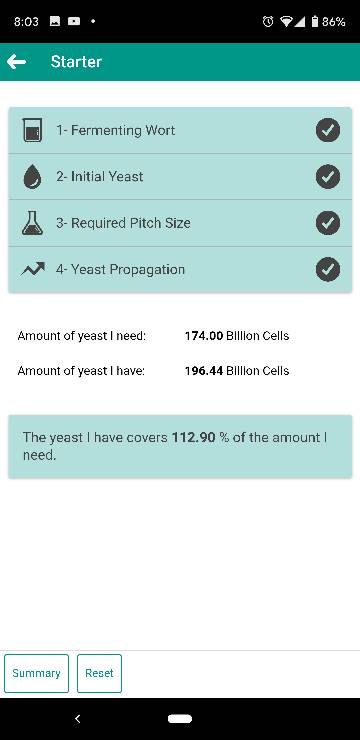Tap the Android home pill

click(180, 719)
